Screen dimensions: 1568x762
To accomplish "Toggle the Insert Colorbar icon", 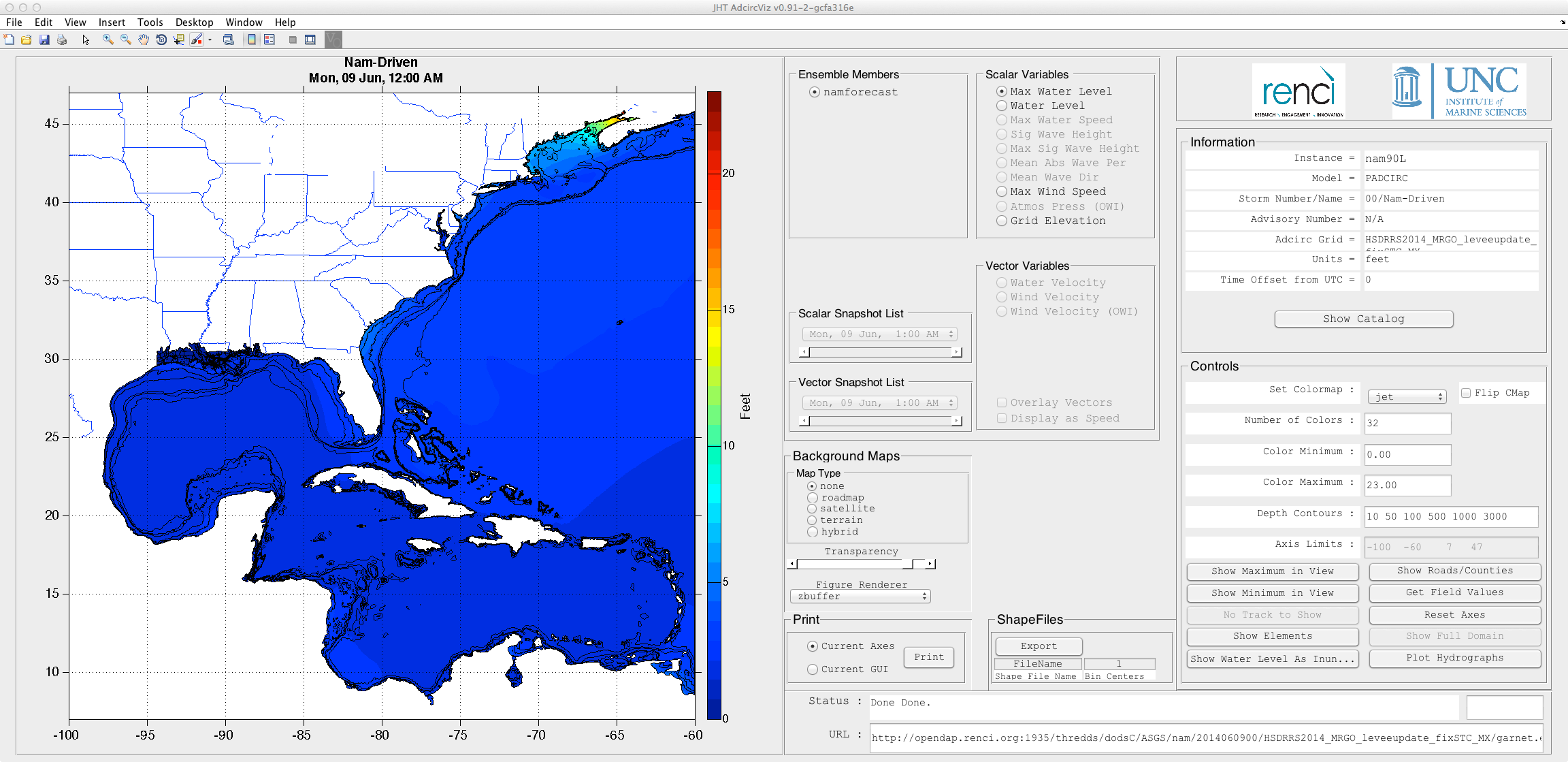I will pyautogui.click(x=252, y=40).
